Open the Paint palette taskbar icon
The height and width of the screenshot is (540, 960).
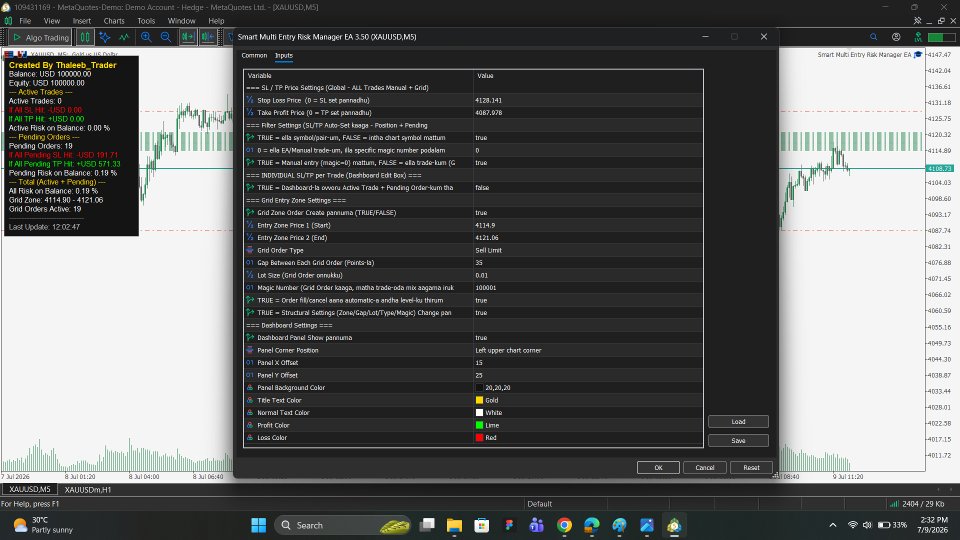click(619, 525)
